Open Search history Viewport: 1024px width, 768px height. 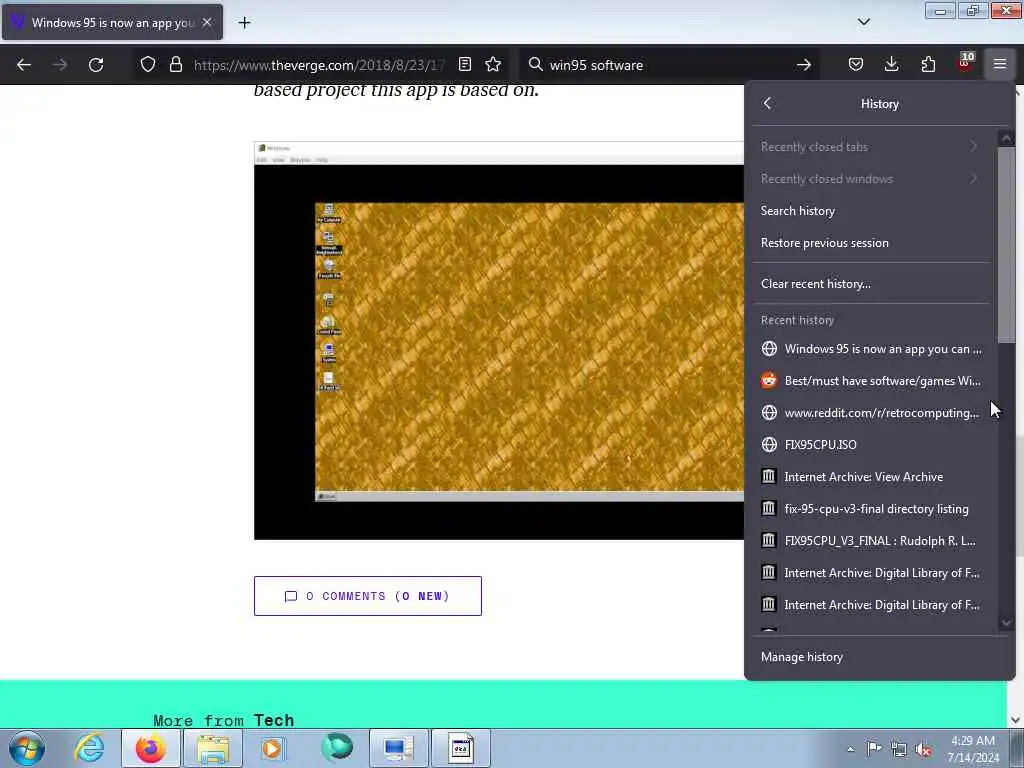click(870, 211)
